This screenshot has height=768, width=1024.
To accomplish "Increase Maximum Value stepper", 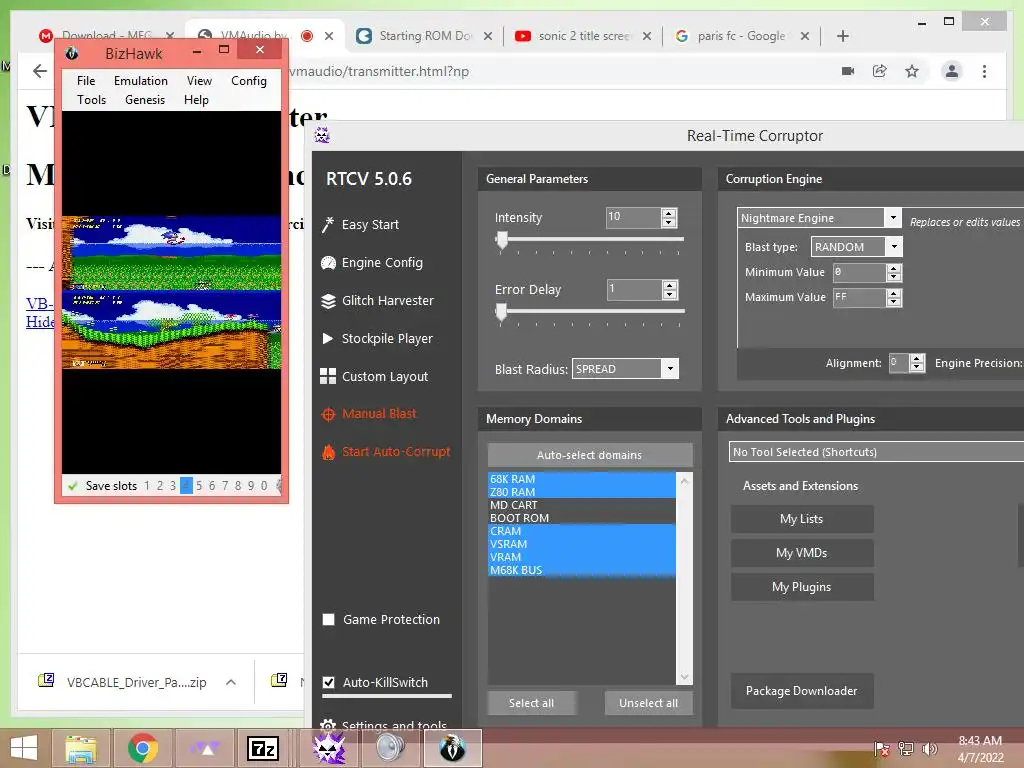I will pyautogui.click(x=894, y=293).
